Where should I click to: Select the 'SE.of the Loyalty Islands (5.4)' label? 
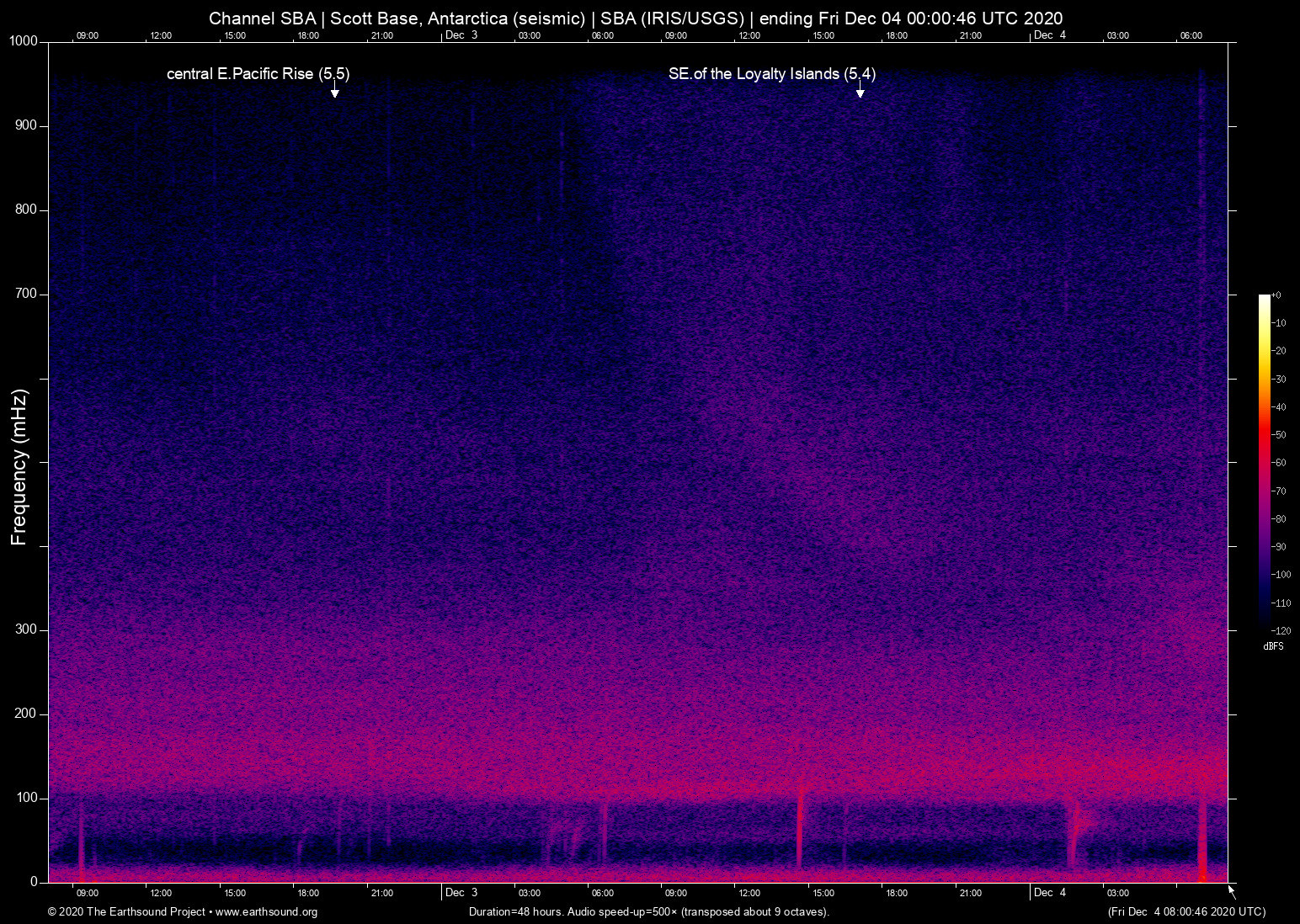pos(771,74)
